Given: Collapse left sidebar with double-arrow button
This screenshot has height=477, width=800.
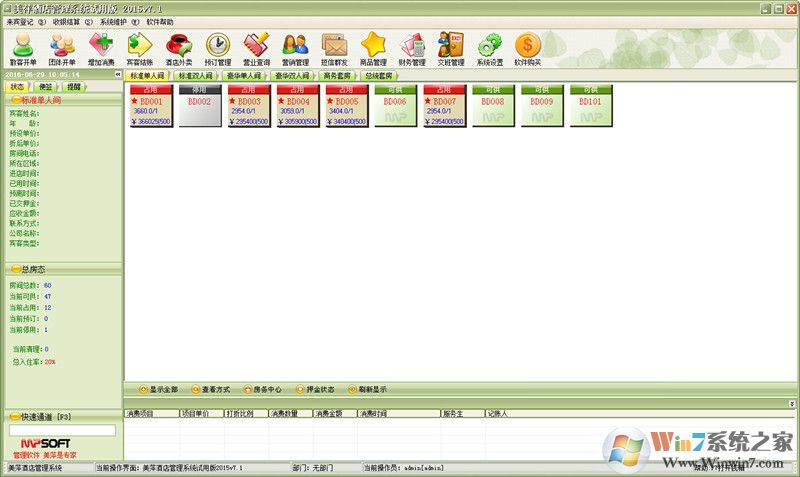Looking at the screenshot, I should click(x=116, y=75).
